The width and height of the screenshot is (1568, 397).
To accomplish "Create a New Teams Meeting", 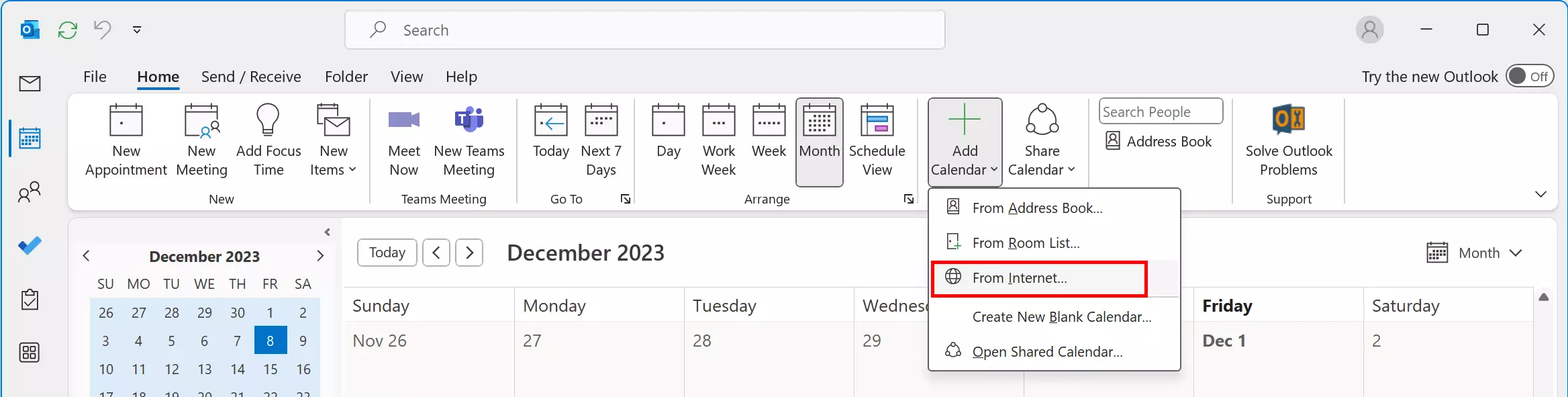I will pos(469,139).
